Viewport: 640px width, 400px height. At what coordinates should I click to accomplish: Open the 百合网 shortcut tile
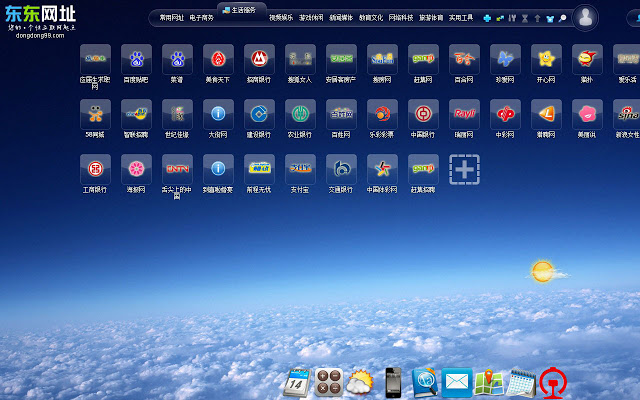coord(464,60)
